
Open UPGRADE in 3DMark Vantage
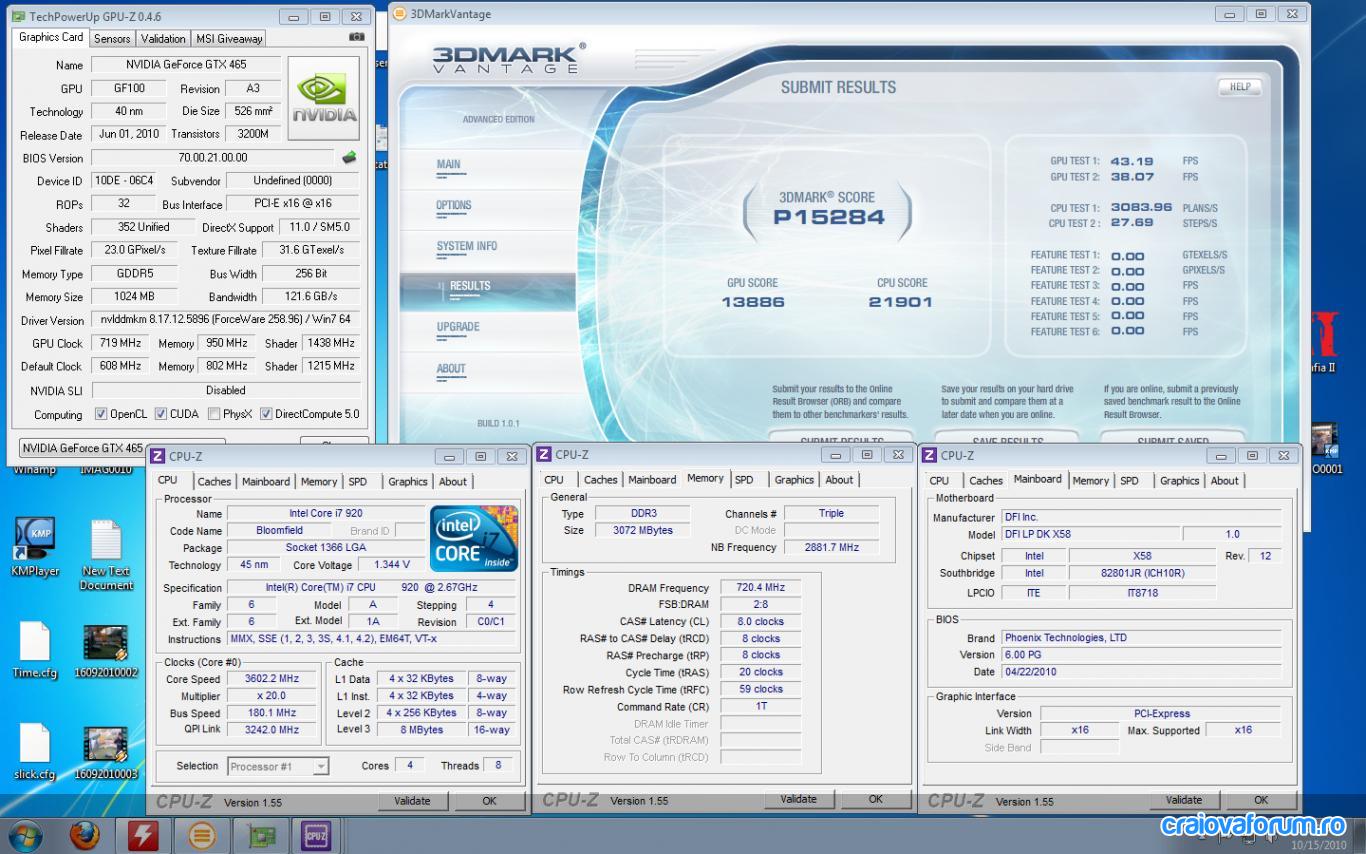click(458, 328)
